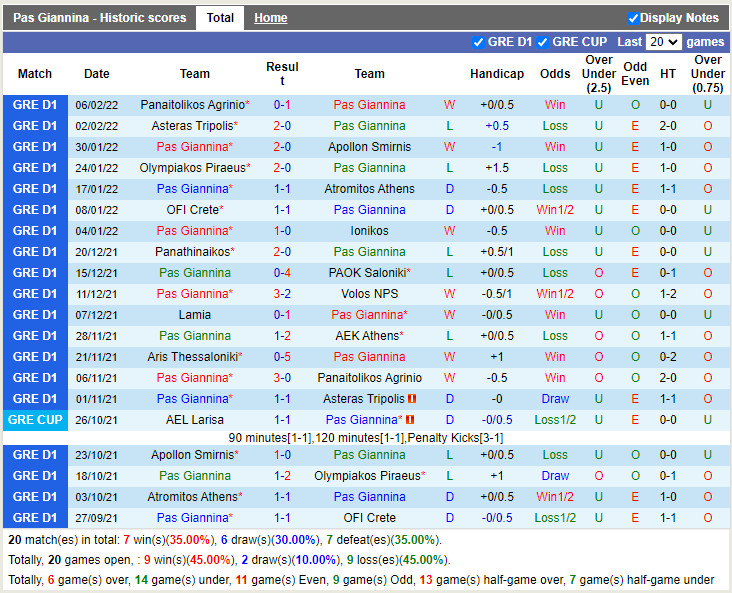
Task: Open the Last games count dropdown
Action: [x=664, y=42]
